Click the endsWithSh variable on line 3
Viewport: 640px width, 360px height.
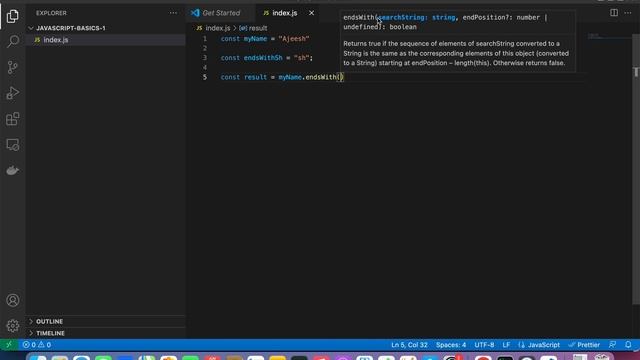pyautogui.click(x=263, y=58)
